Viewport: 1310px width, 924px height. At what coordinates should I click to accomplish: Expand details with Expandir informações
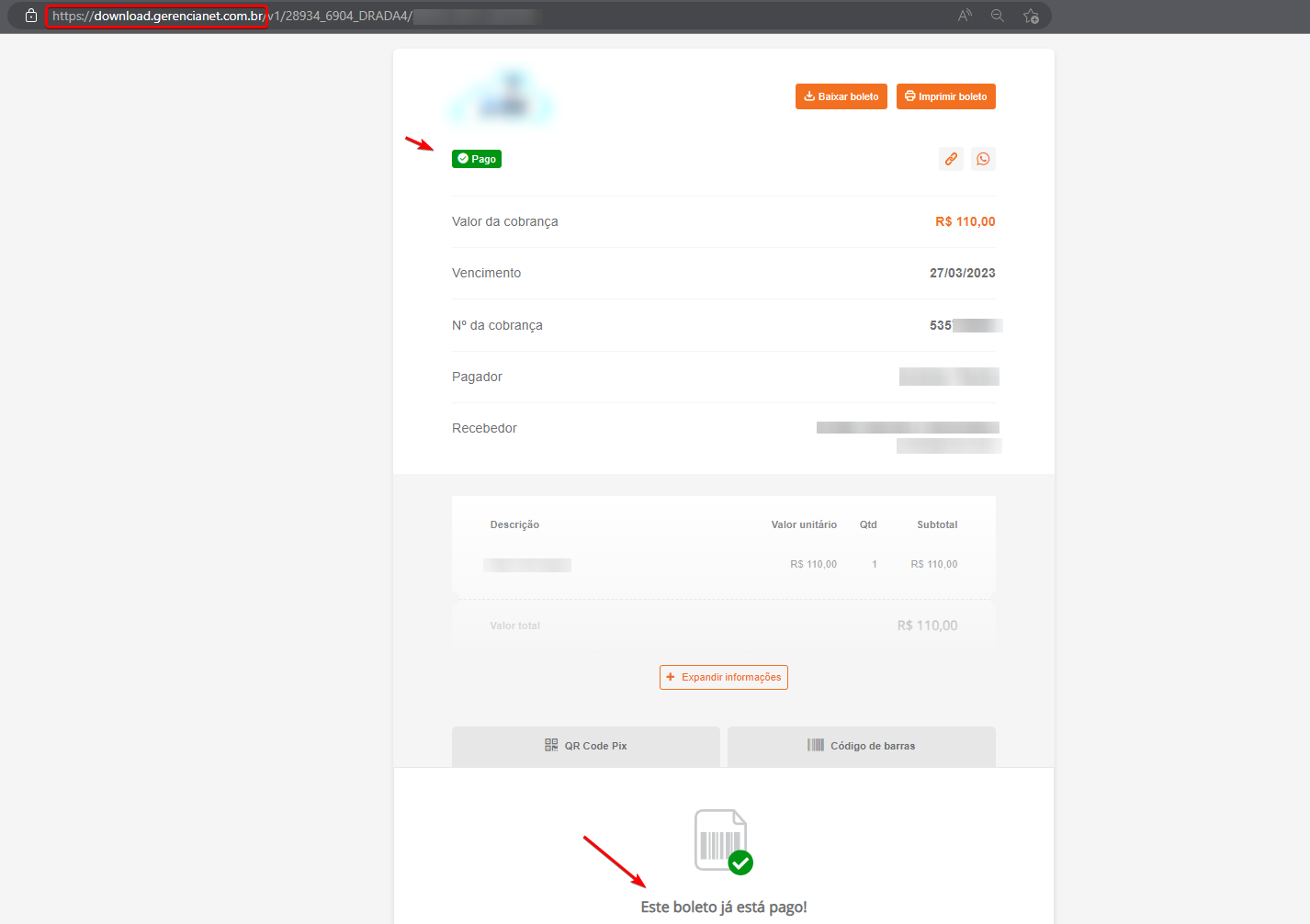coord(724,677)
